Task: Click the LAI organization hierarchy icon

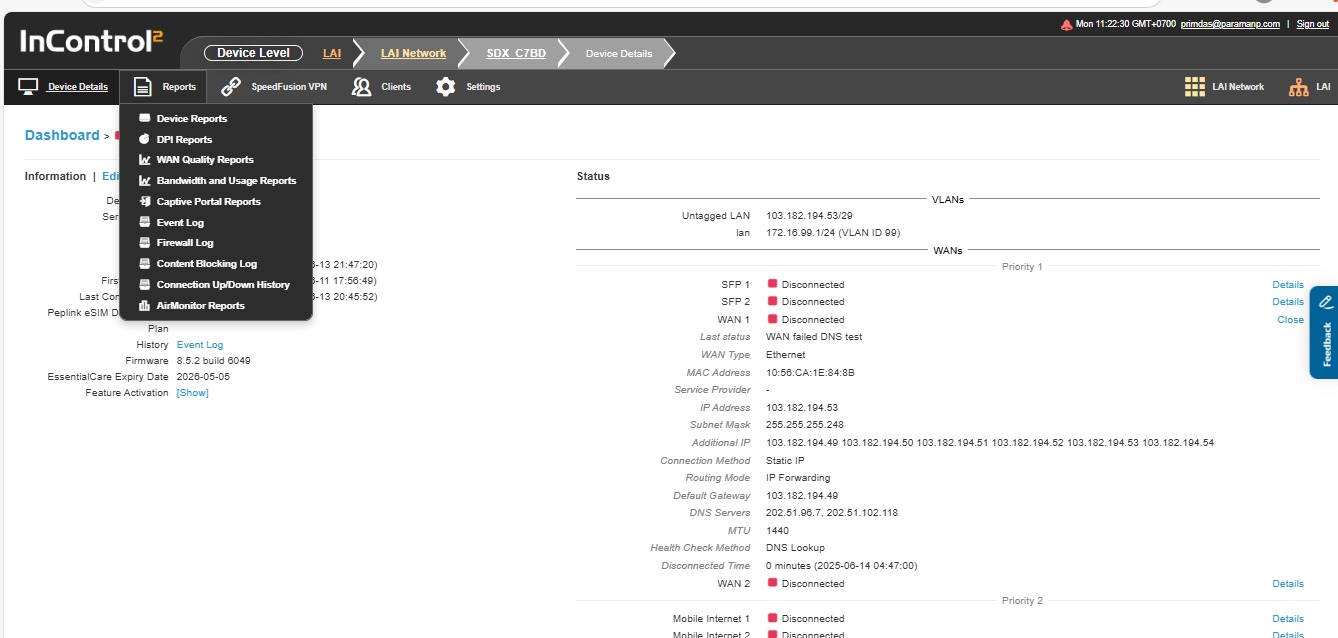Action: pyautogui.click(x=1298, y=87)
